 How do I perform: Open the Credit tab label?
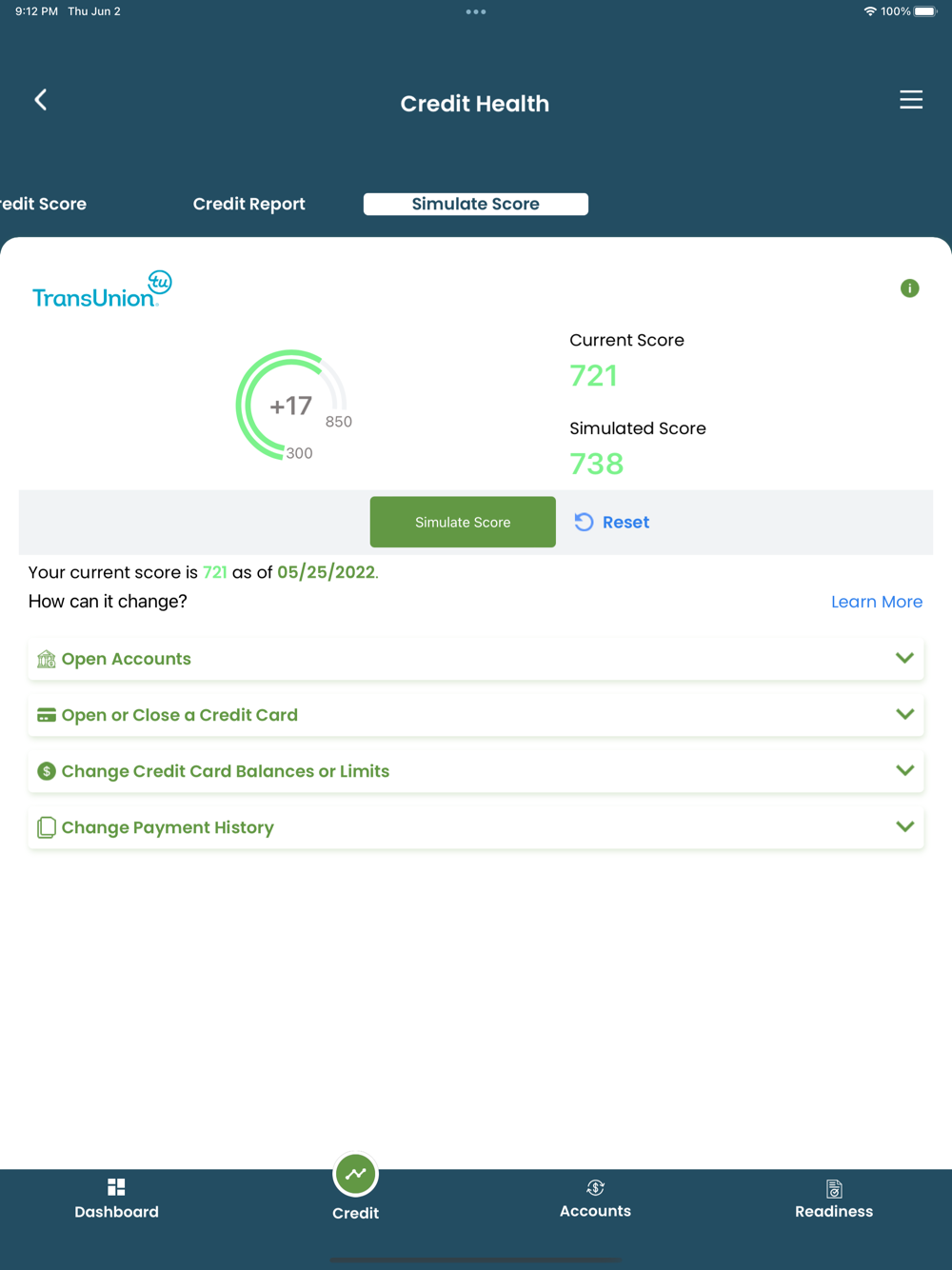(355, 1213)
